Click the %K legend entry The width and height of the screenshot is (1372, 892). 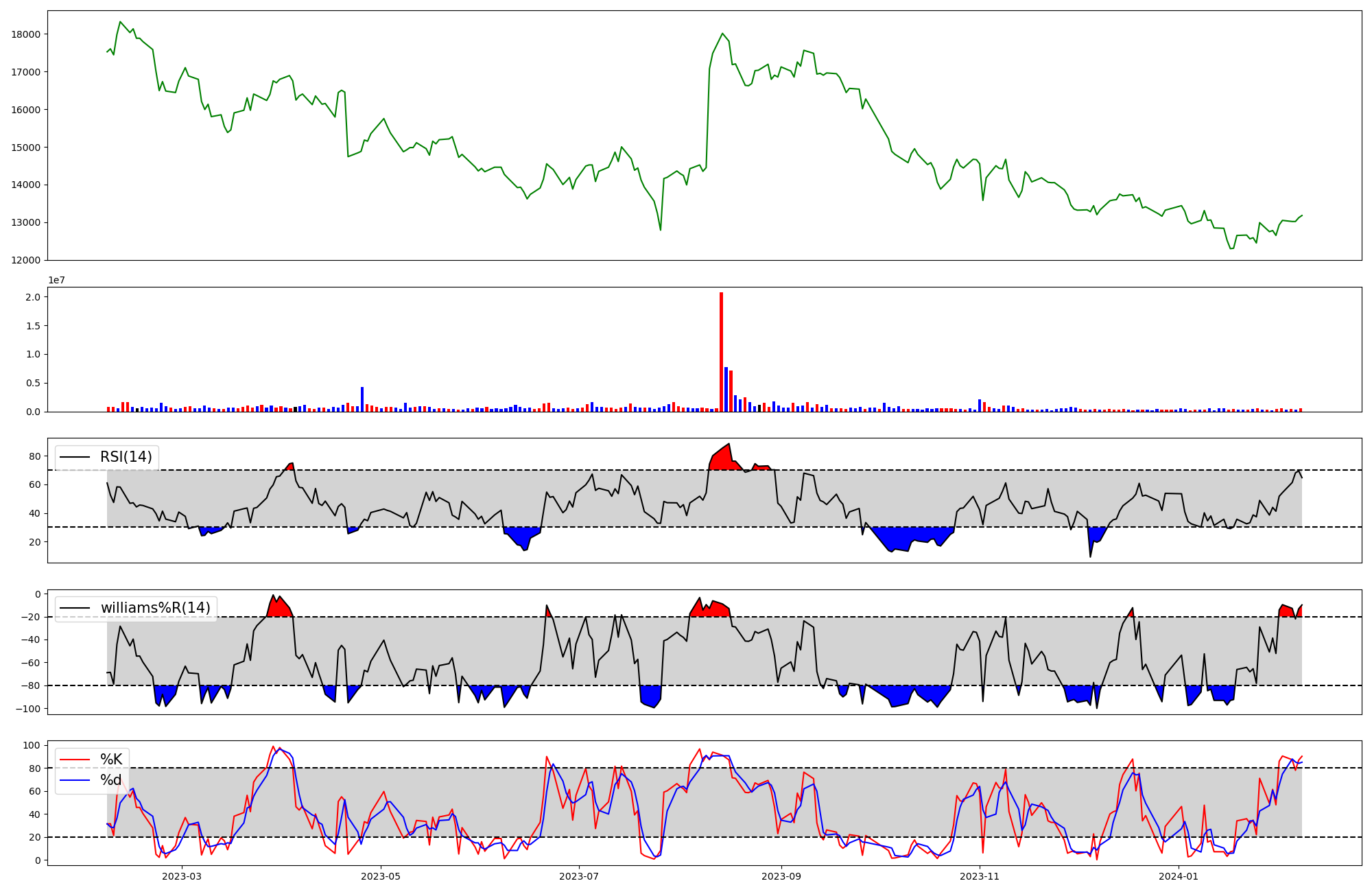coord(111,760)
